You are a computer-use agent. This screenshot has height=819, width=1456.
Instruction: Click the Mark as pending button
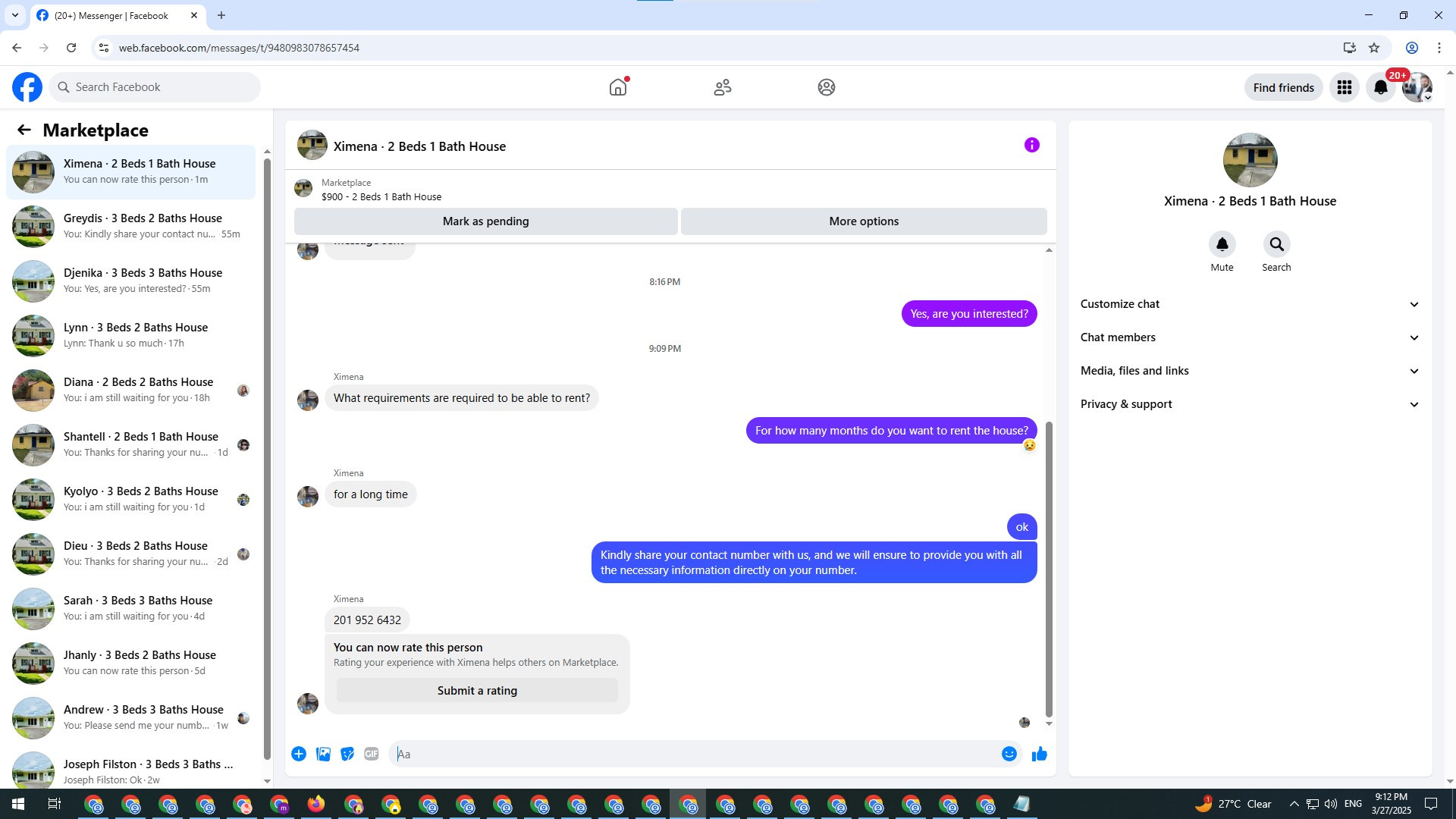[486, 221]
